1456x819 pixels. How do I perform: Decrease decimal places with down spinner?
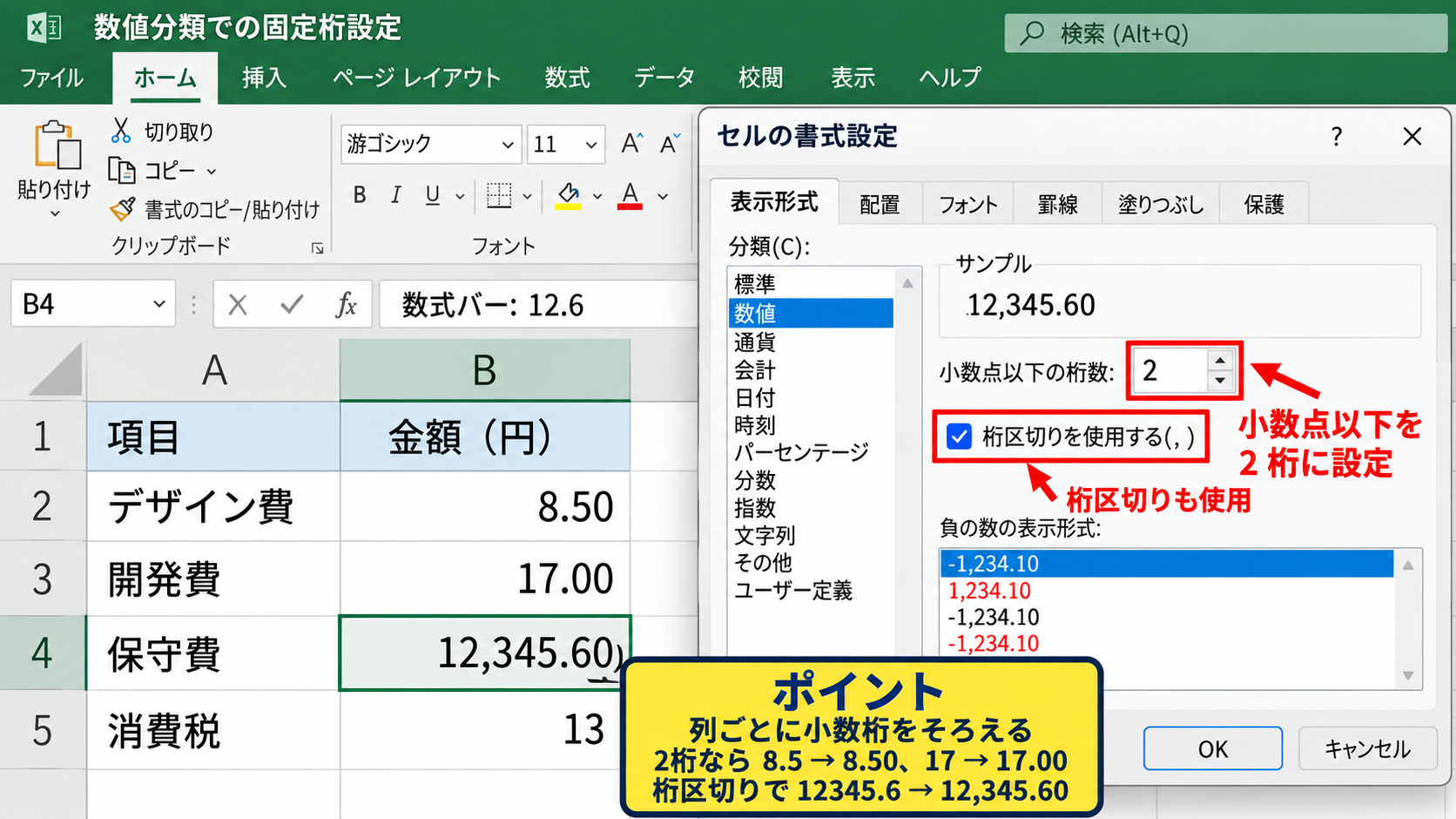pos(1220,381)
